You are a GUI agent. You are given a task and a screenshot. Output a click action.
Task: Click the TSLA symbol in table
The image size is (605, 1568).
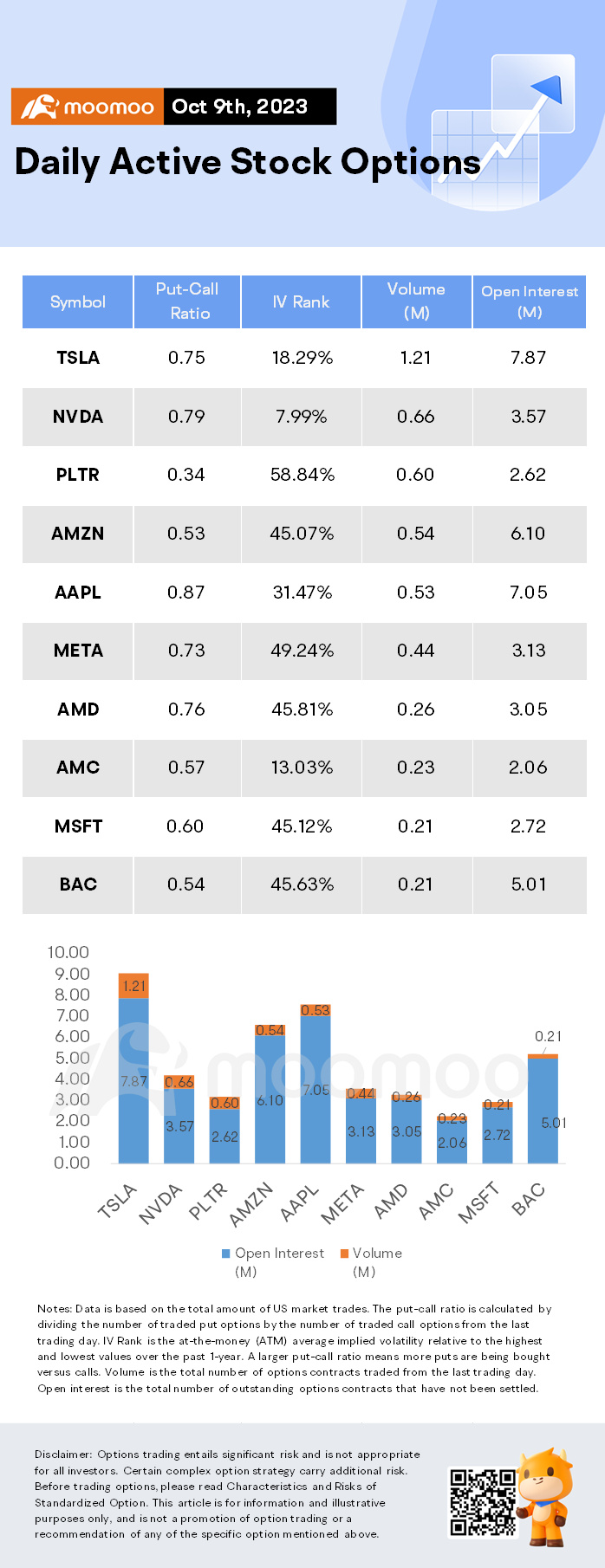coord(78,358)
